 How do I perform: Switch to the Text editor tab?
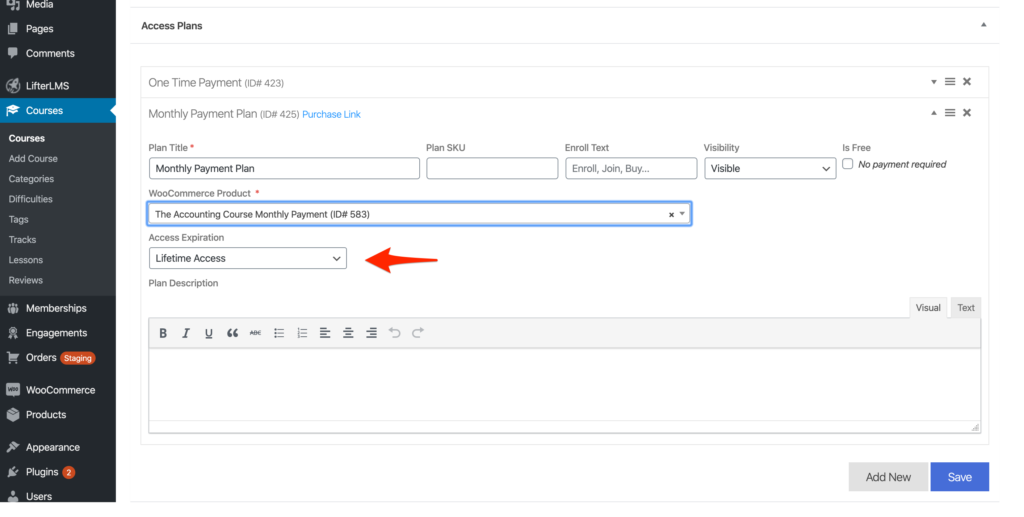coord(966,307)
